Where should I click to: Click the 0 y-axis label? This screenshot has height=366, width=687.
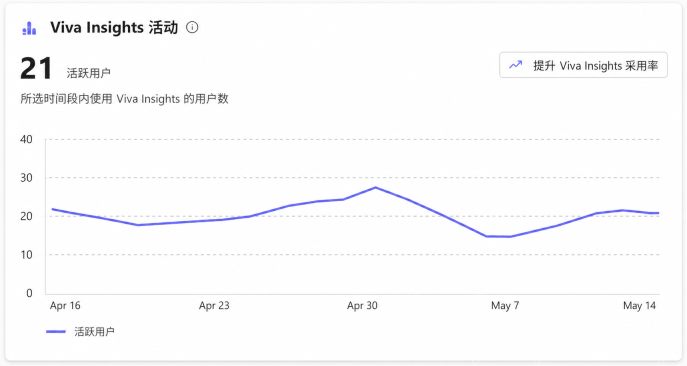(29, 293)
